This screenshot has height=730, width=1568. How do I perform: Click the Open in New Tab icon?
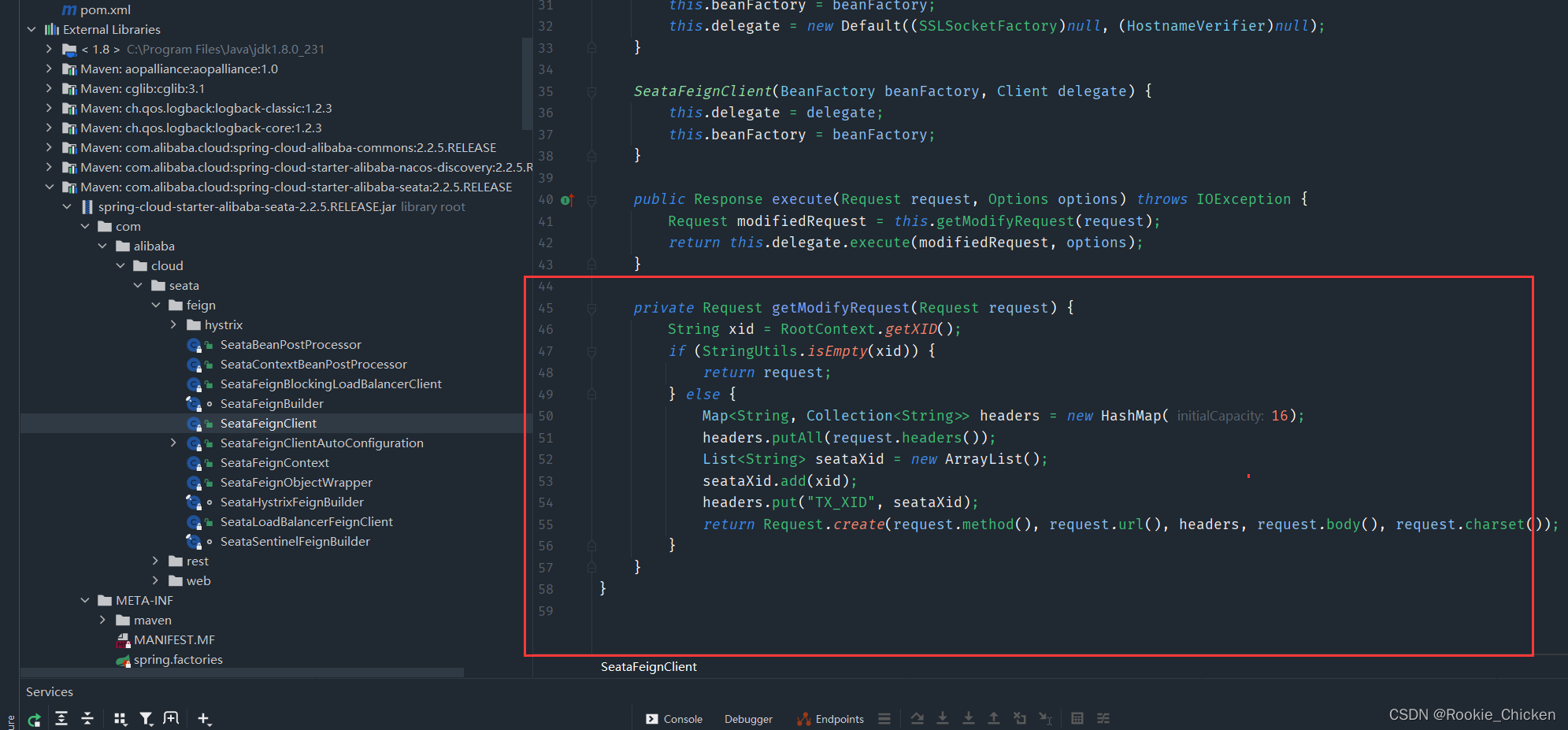click(x=171, y=718)
